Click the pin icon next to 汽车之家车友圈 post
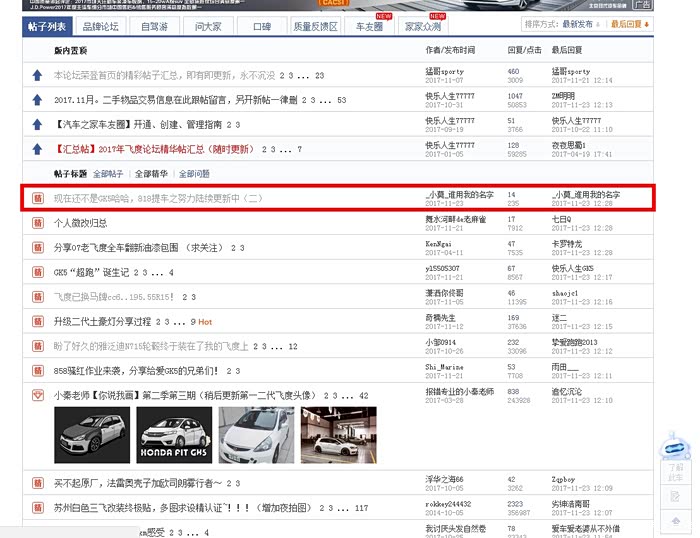Image resolution: width=700 pixels, height=538 pixels. tap(37, 124)
